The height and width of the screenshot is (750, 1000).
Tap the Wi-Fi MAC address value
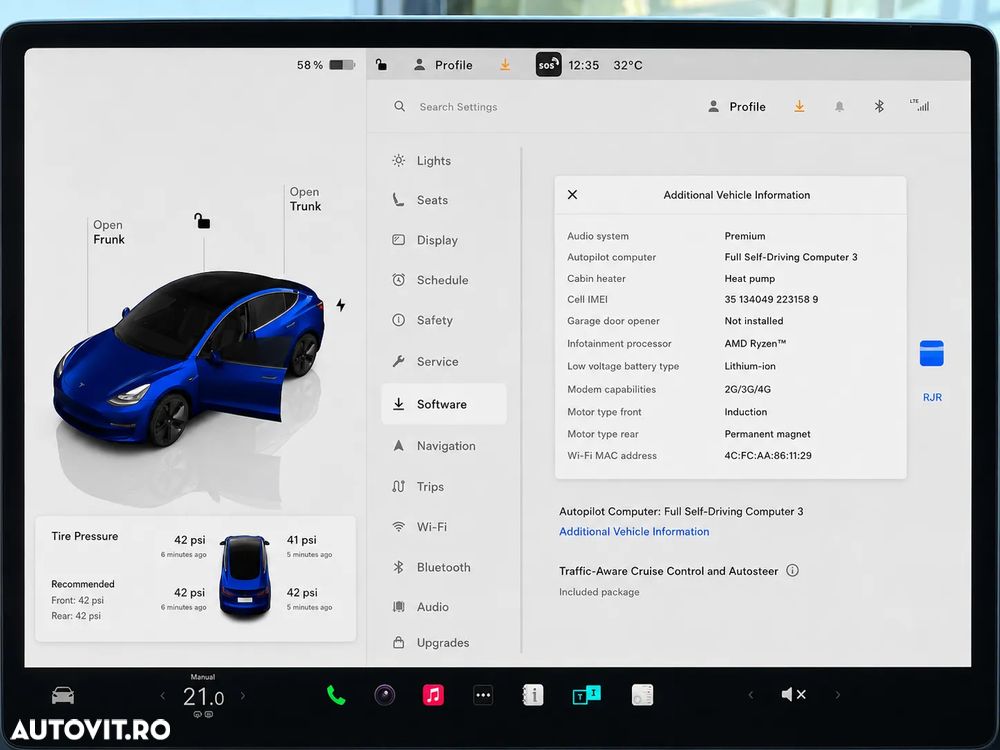[x=768, y=455]
